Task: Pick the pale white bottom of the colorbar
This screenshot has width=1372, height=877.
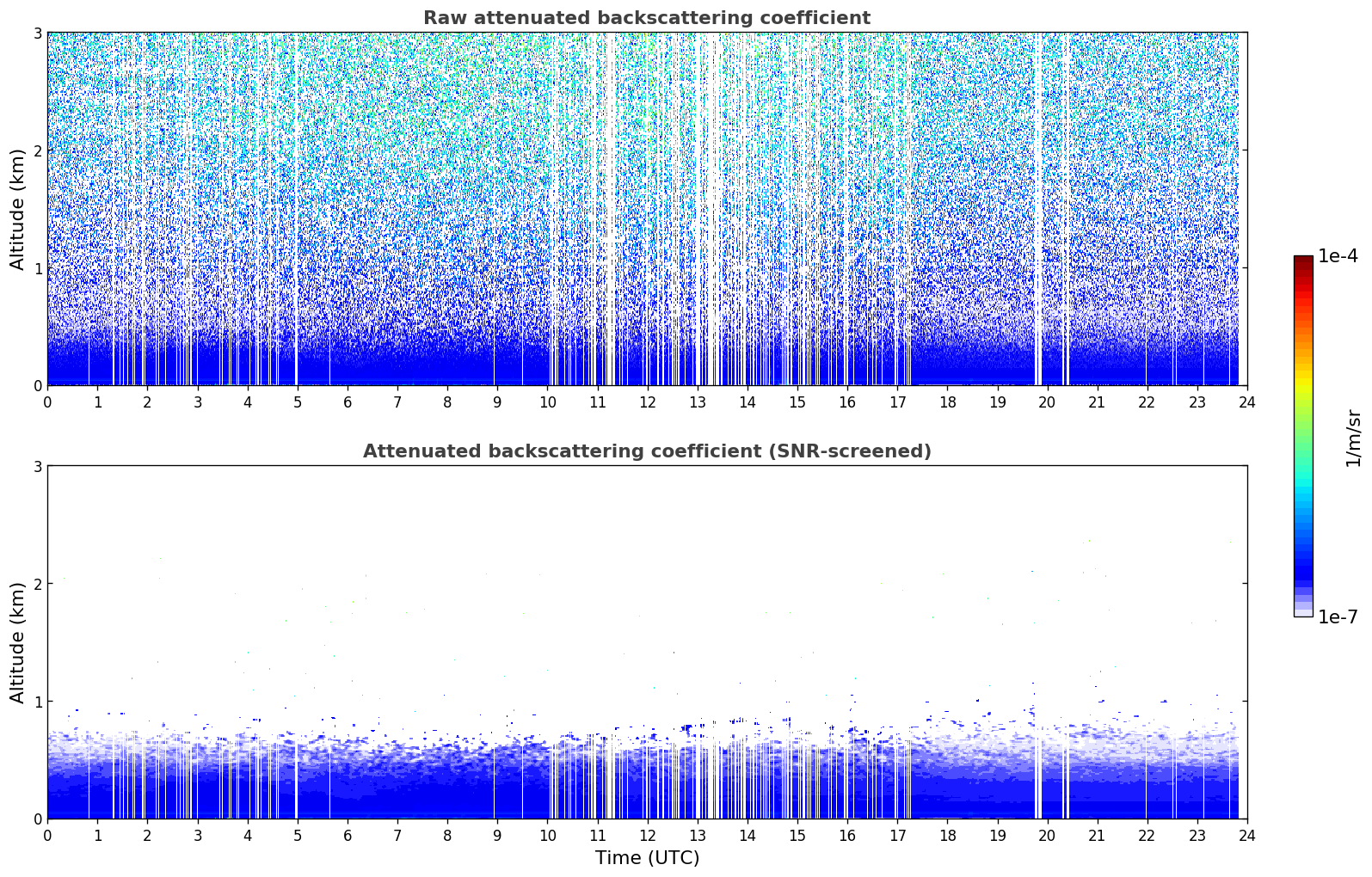Action: (1302, 612)
